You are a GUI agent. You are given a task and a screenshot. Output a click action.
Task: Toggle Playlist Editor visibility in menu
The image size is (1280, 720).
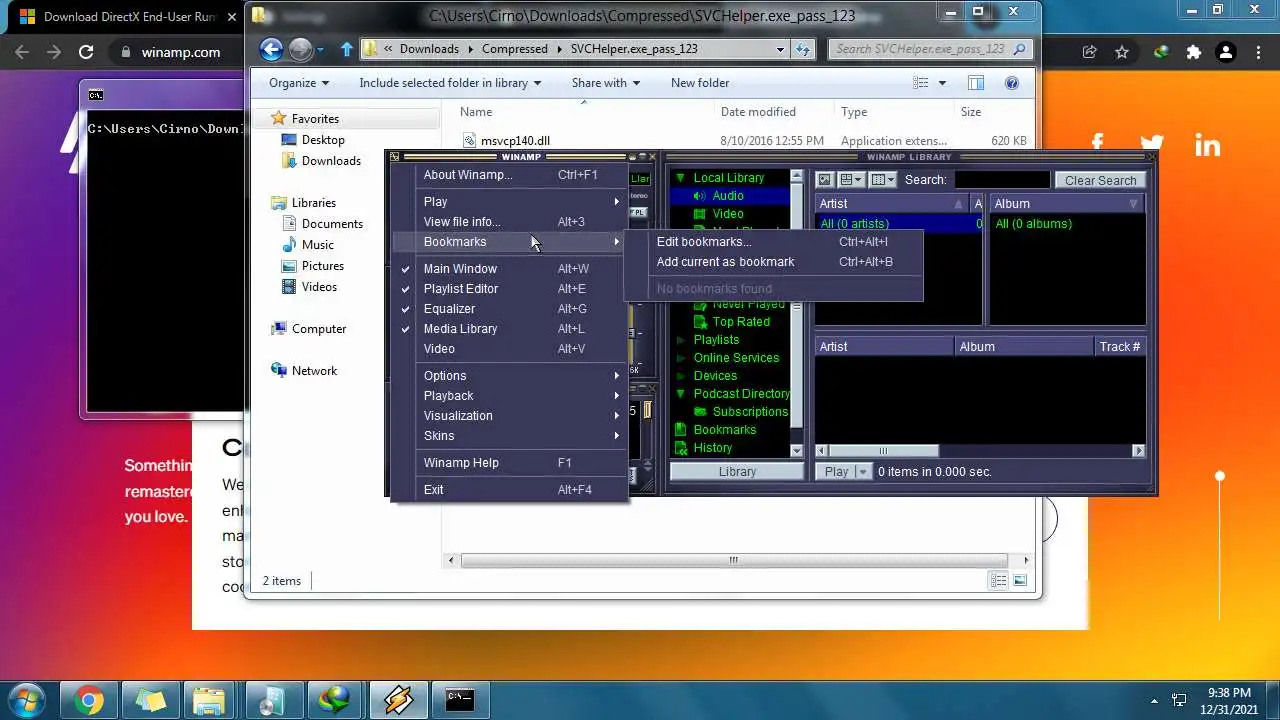[x=510, y=289]
